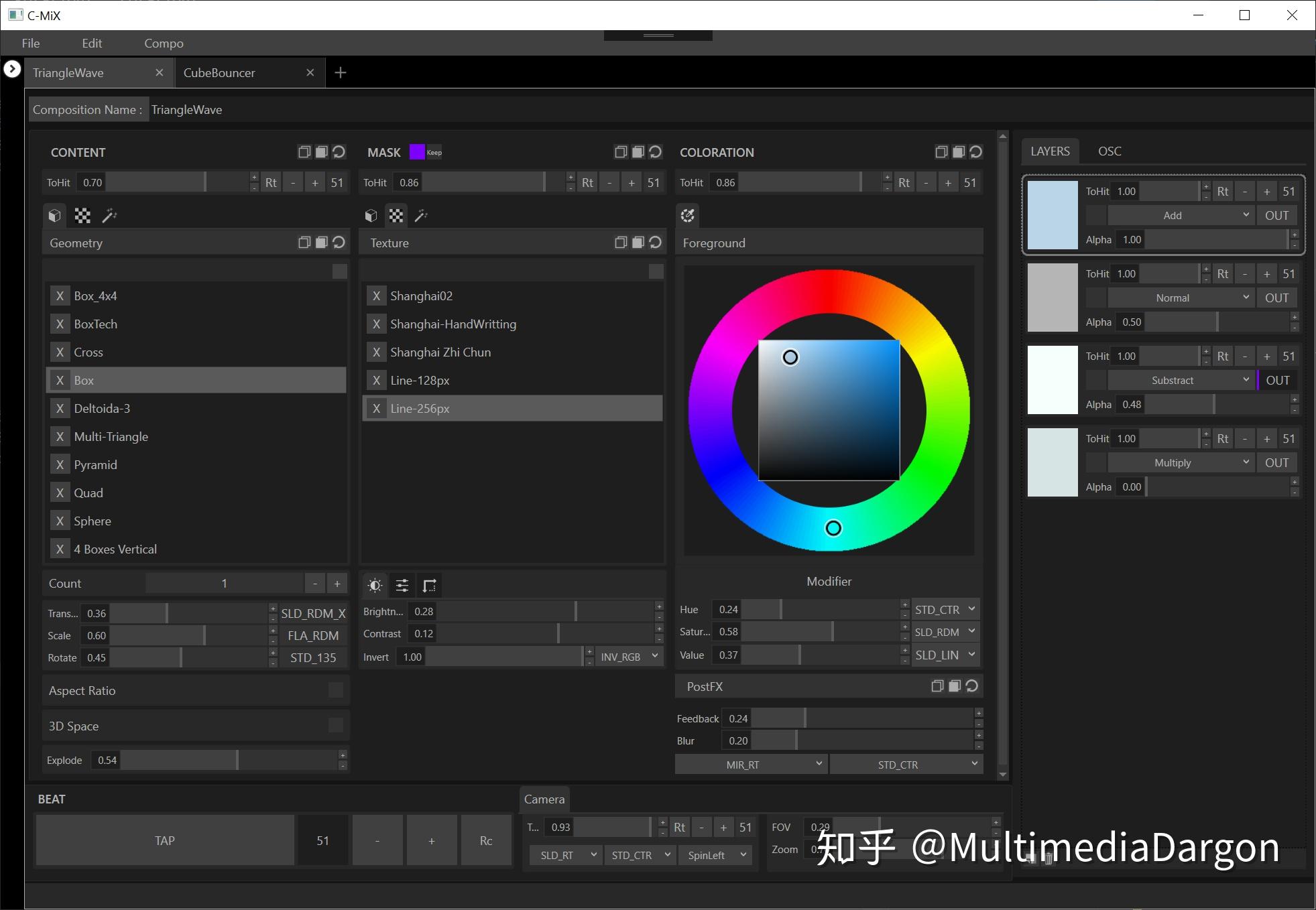Screen dimensions: 1316x910
Task: Click the transform icon in Texture panel
Action: (x=429, y=585)
